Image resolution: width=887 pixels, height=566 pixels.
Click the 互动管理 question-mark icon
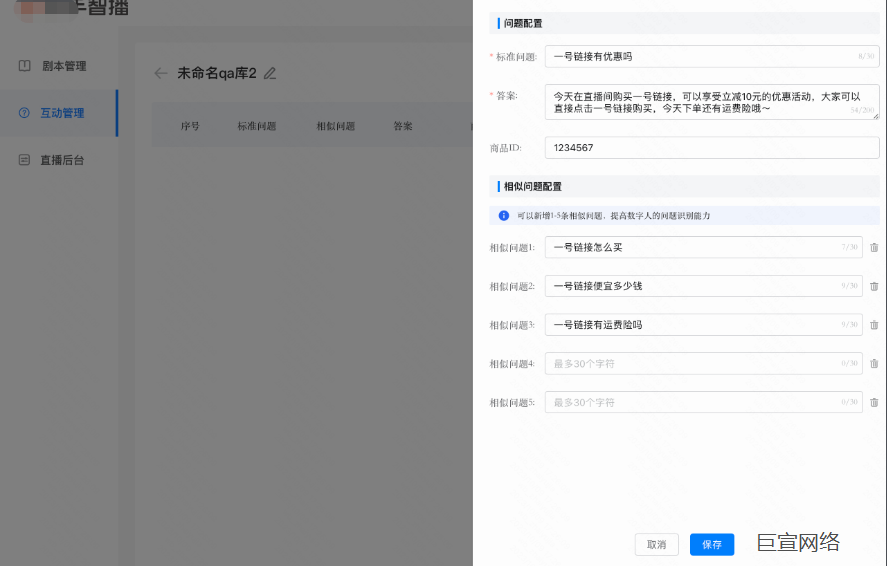point(24,113)
